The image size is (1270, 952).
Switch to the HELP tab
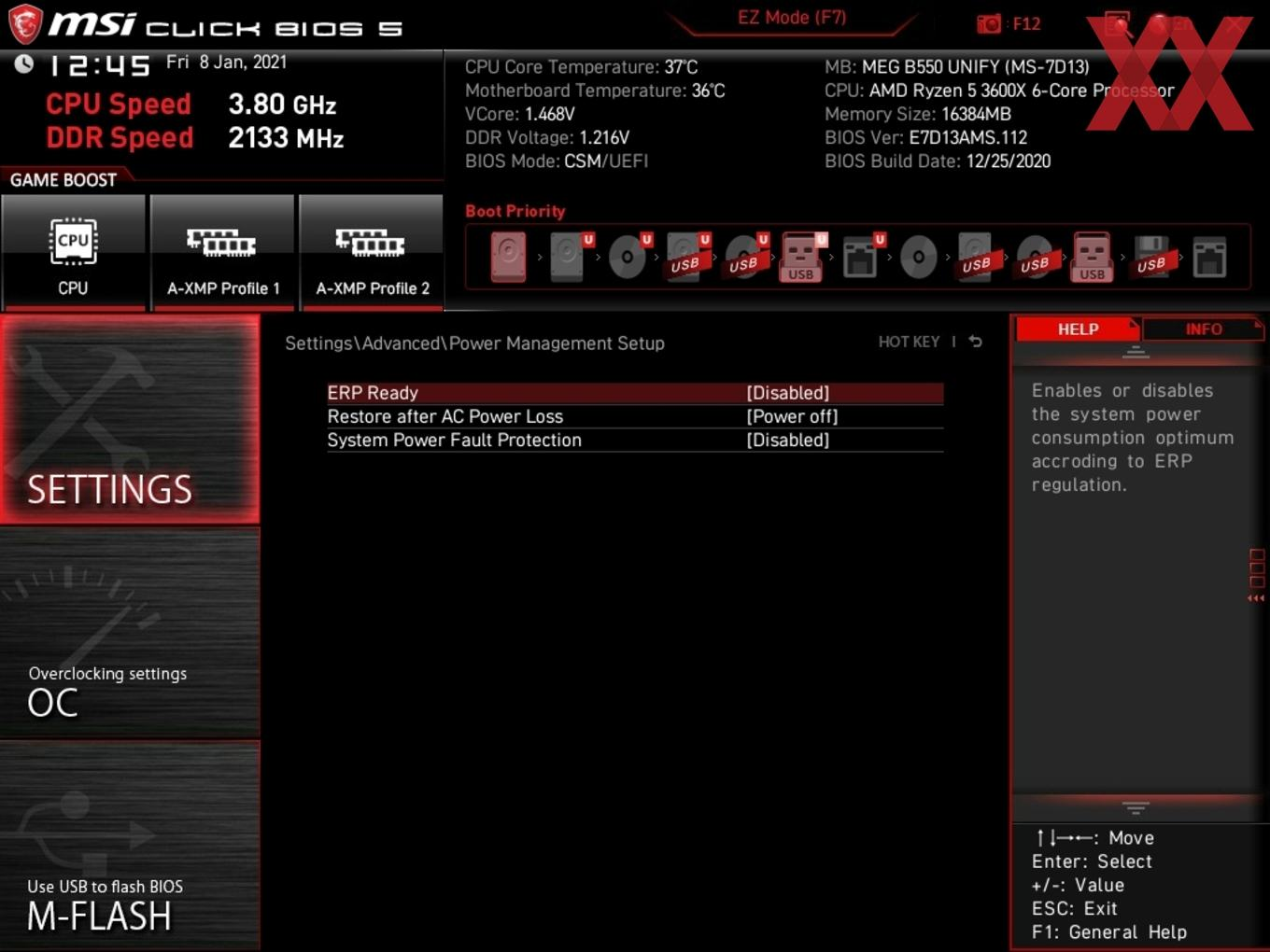(x=1078, y=329)
